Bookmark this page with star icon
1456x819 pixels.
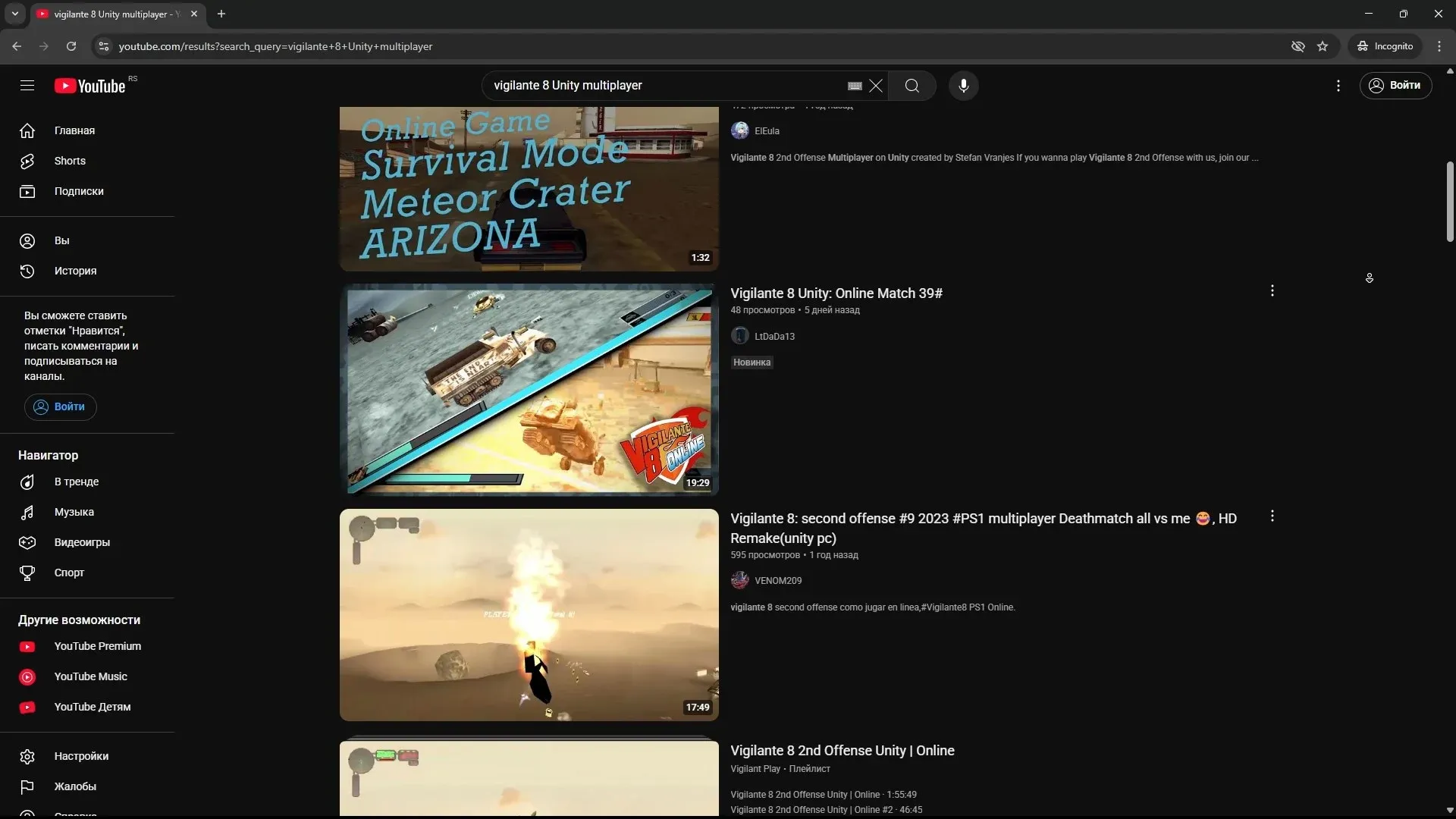1323,46
